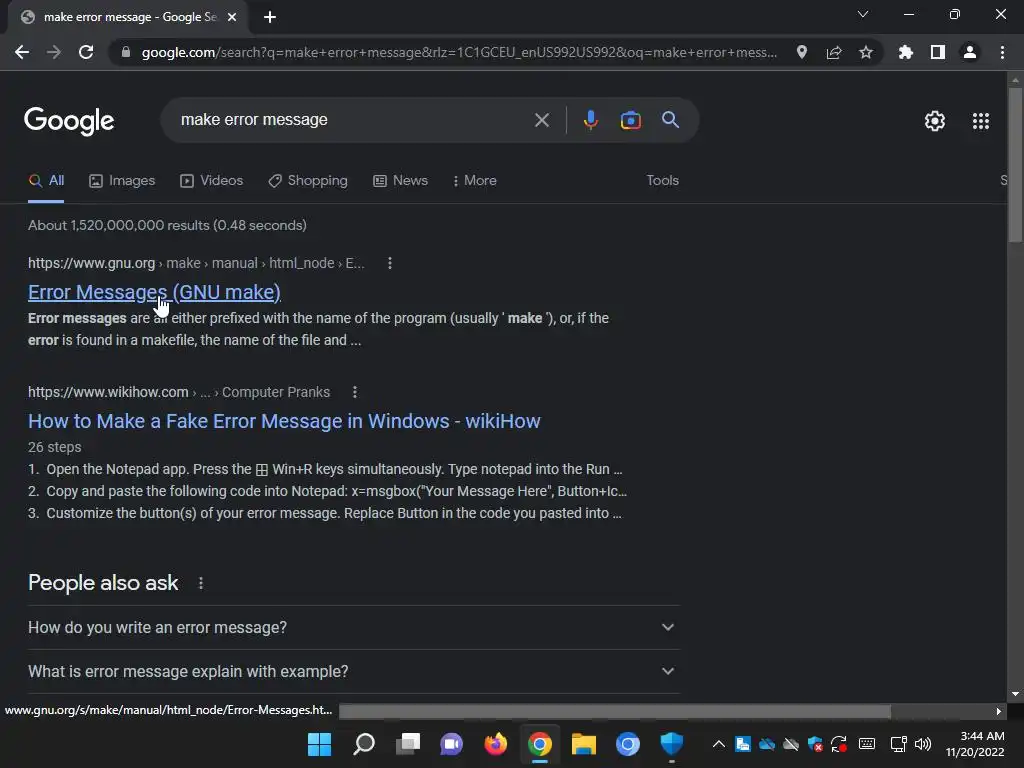Switch to Videos results
Screen dimensions: 1024x768
212,181
